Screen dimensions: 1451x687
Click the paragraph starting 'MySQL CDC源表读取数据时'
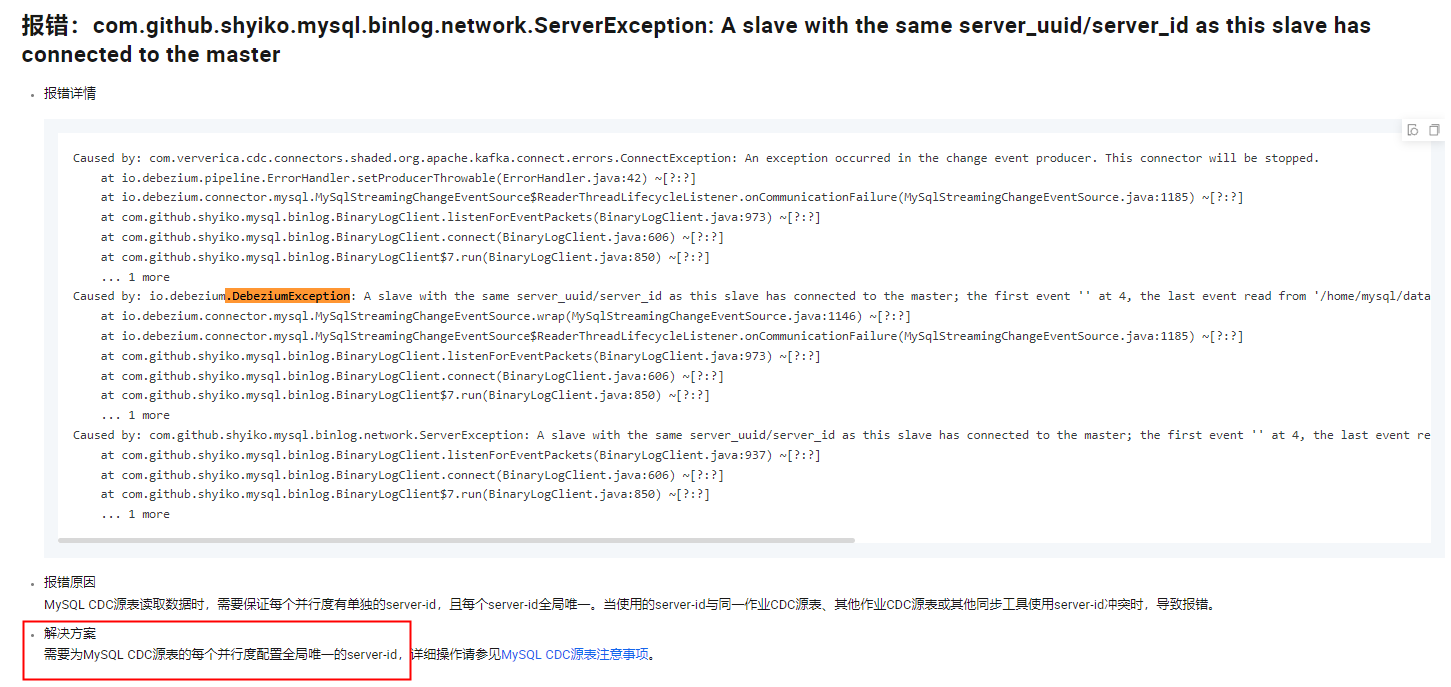(629, 604)
